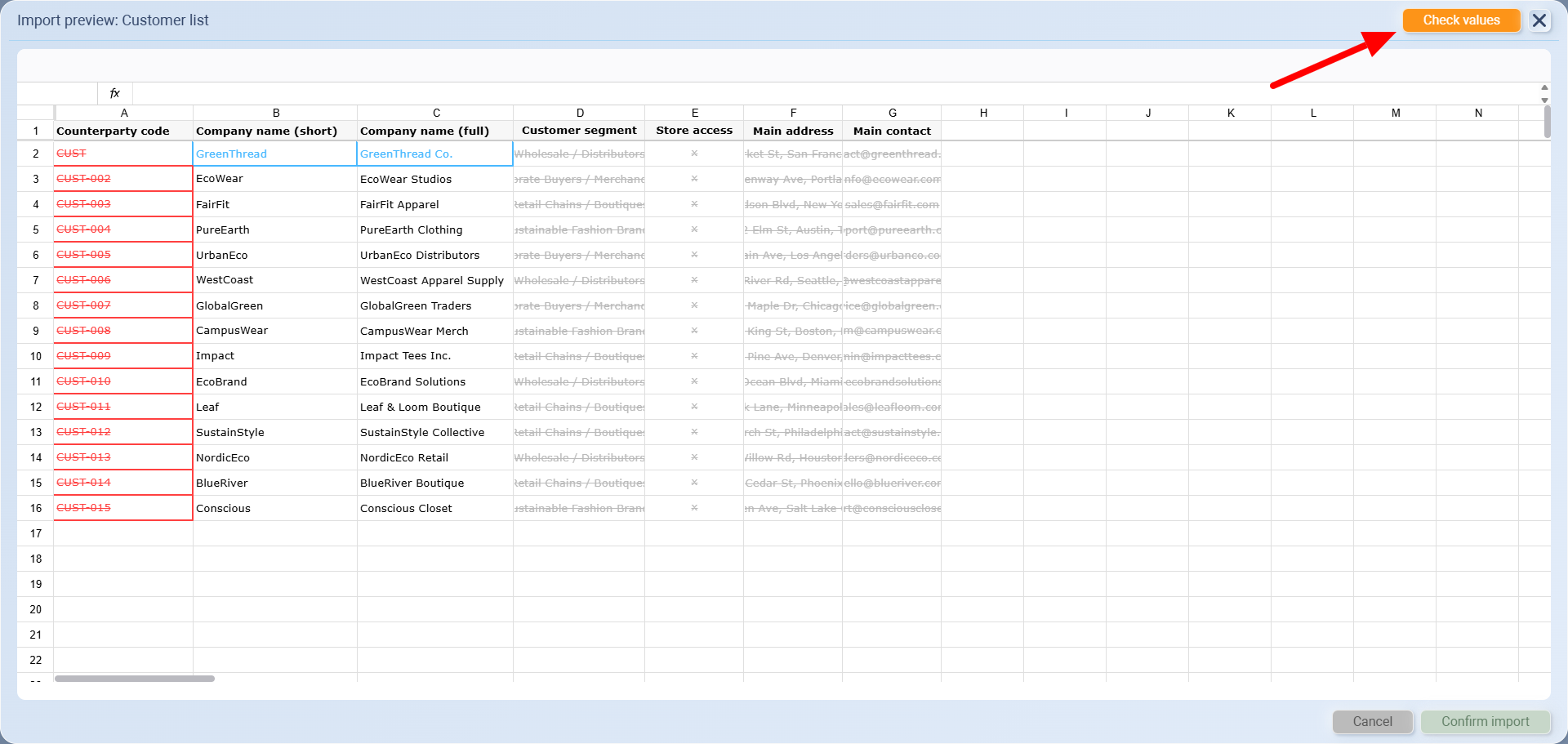
Task: Click the formula bar up arrow
Action: click(x=1544, y=87)
